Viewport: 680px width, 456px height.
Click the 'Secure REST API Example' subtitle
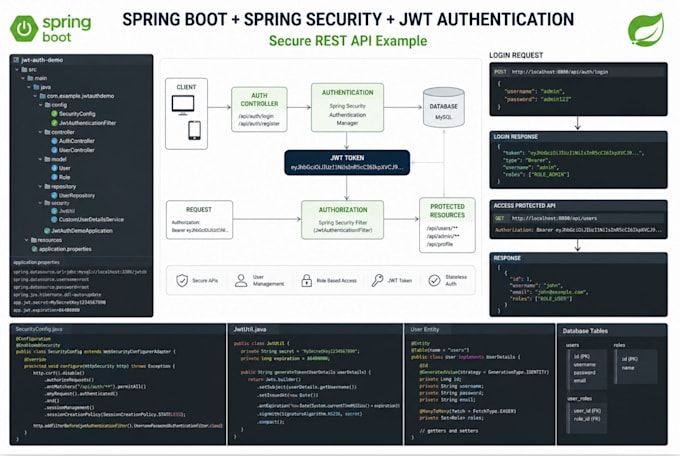[348, 41]
